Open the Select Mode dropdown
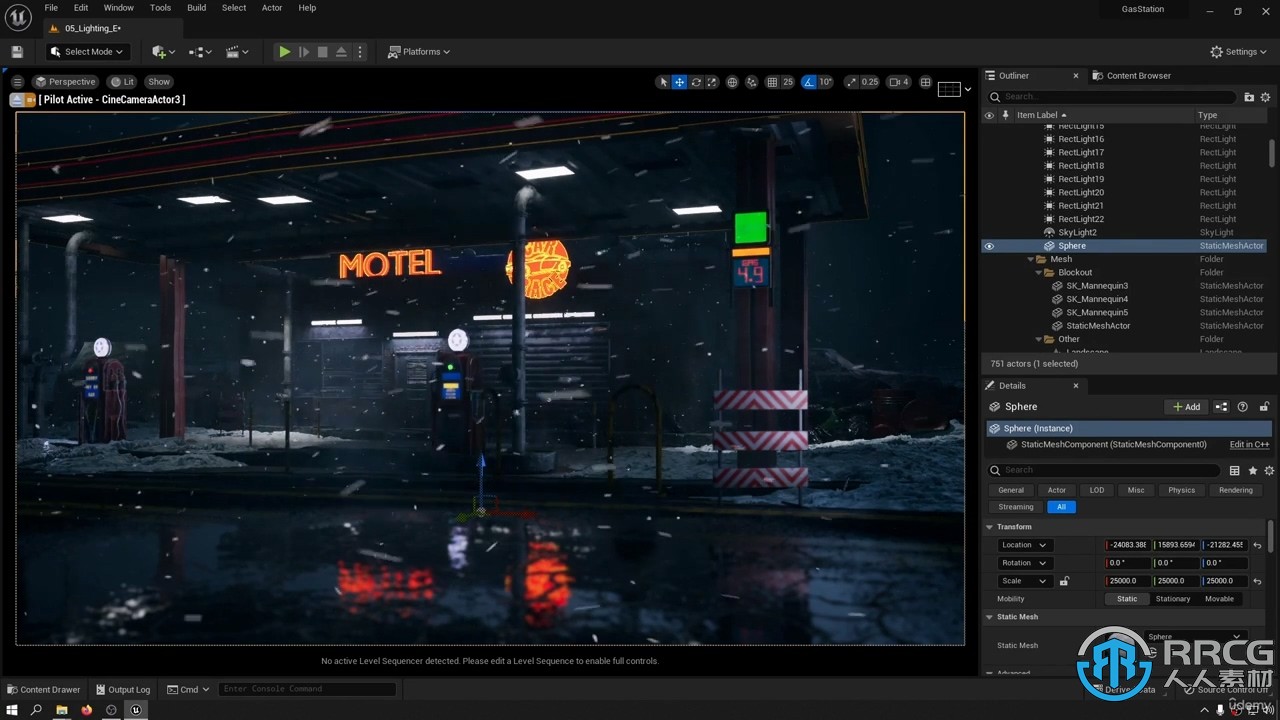 click(87, 52)
